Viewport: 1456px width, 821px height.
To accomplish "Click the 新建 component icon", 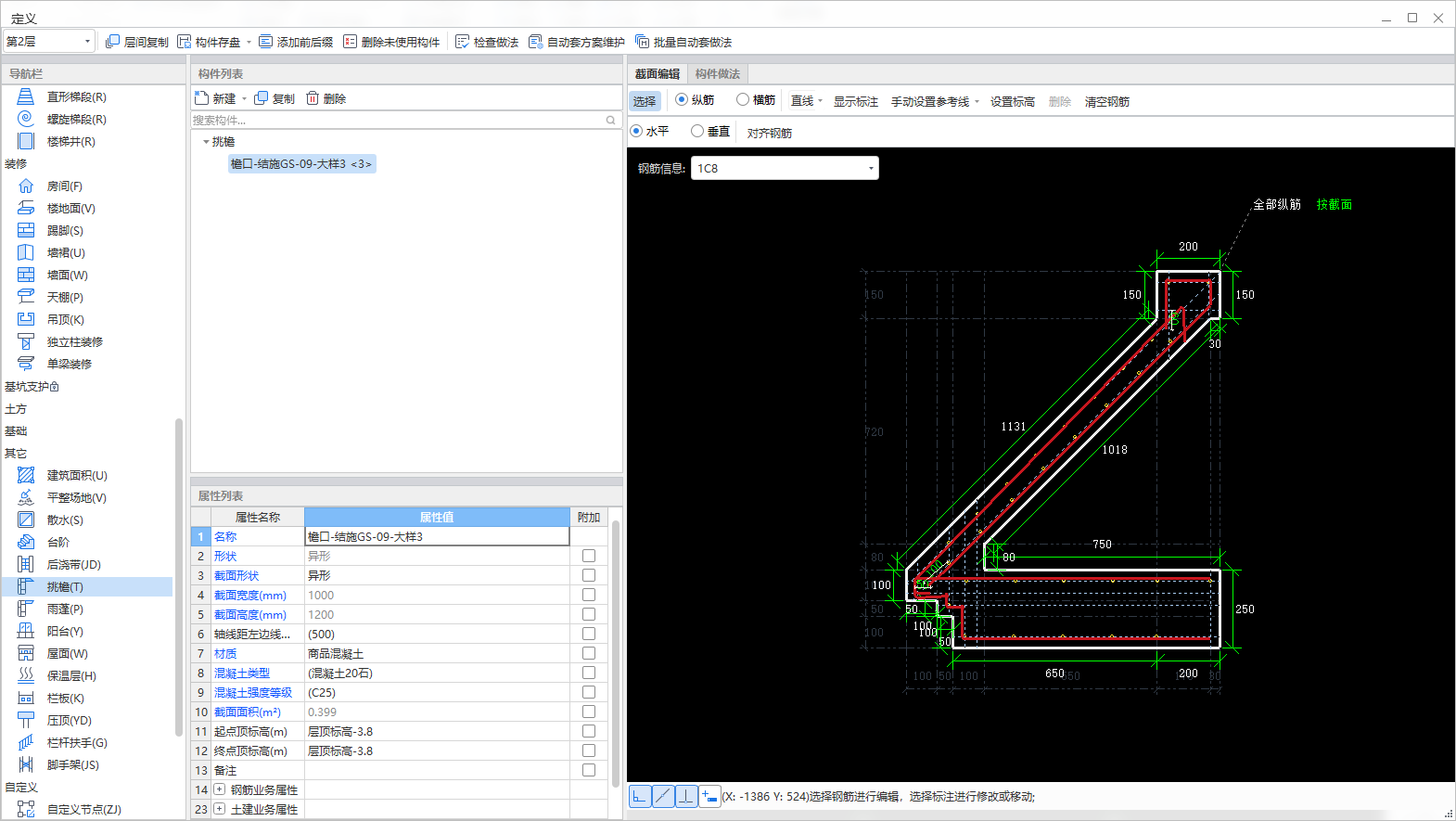I will click(x=202, y=98).
